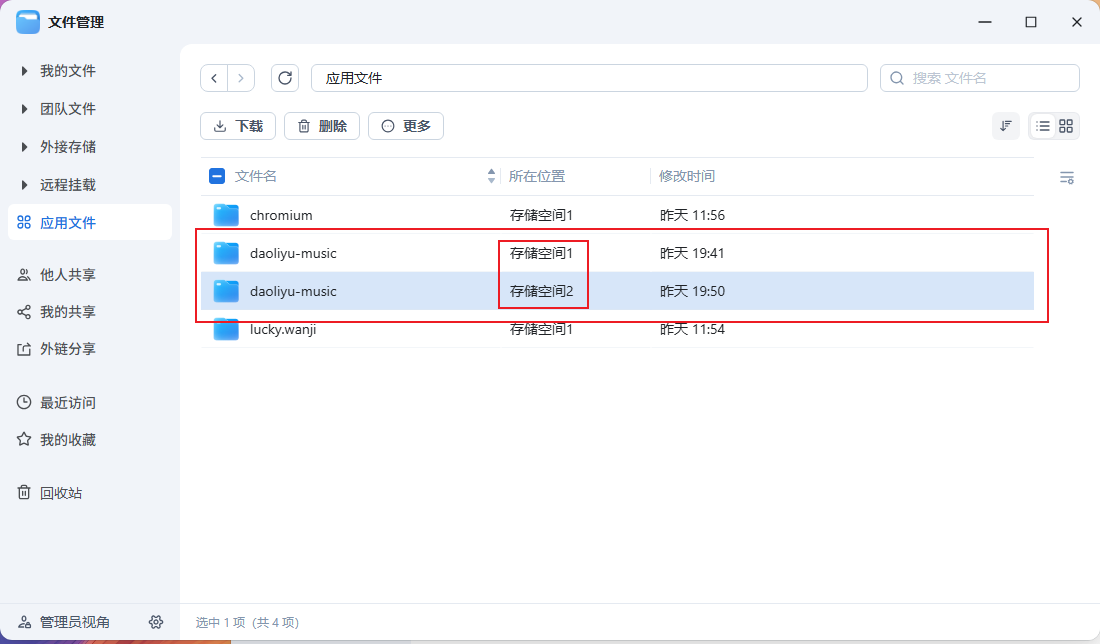This screenshot has height=644, width=1100.
Task: Expand the 远程挂载 tree node
Action: (24, 185)
